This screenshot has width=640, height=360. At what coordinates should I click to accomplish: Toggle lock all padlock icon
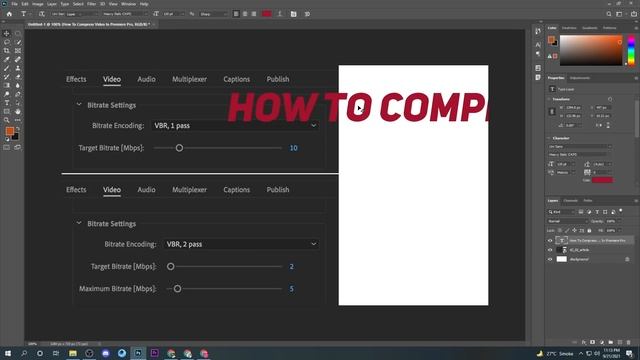(x=589, y=231)
